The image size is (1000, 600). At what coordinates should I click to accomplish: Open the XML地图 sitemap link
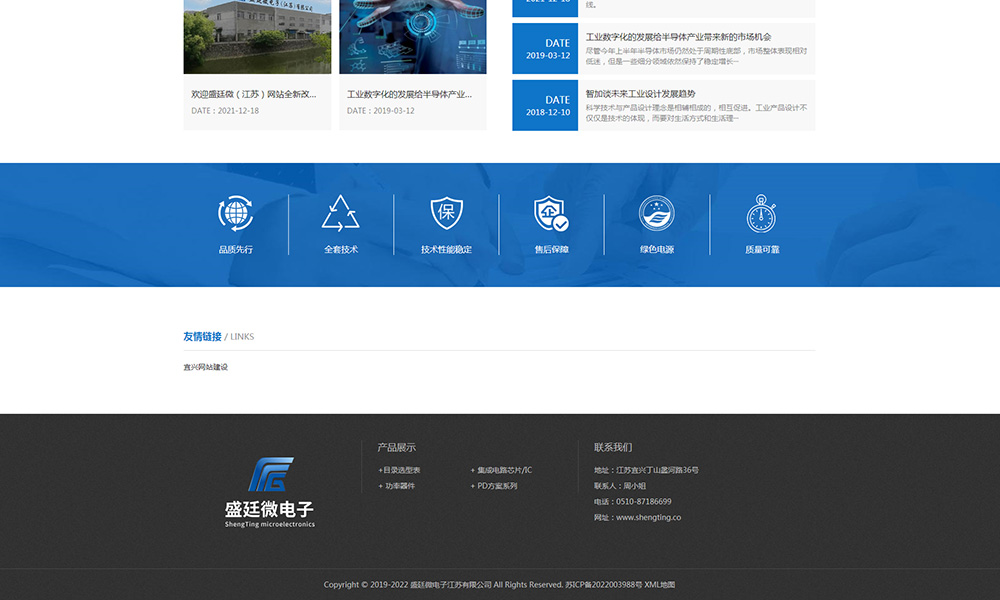pos(659,585)
